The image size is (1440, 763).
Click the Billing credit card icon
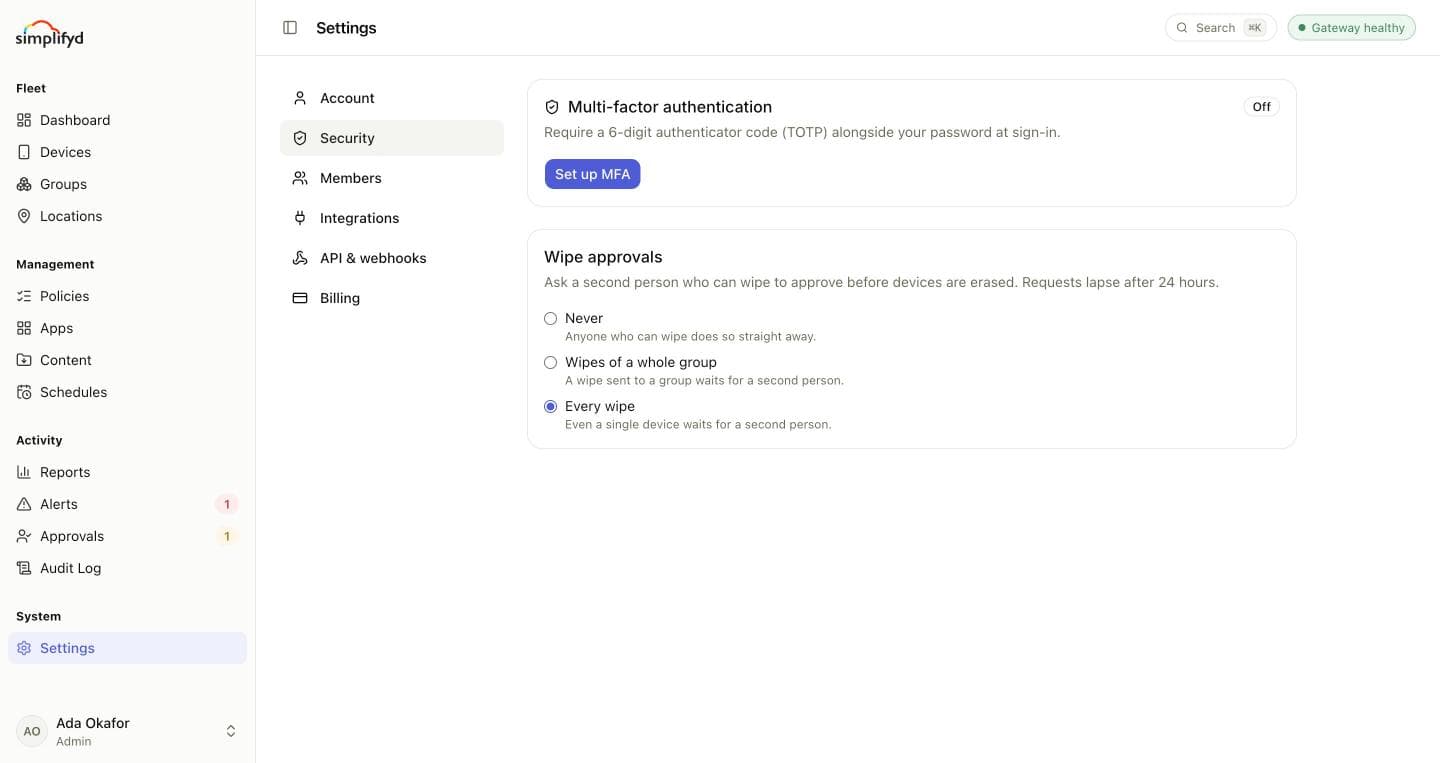coord(300,298)
